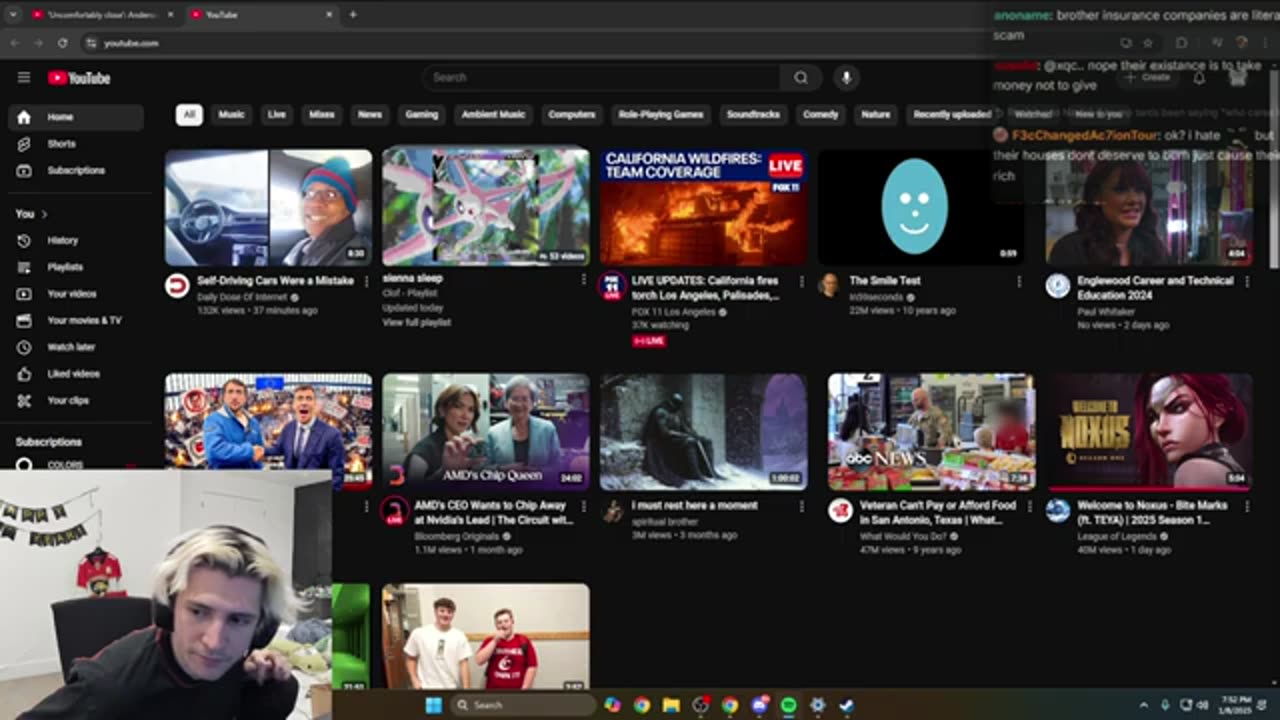This screenshot has height=720, width=1280.
Task: Open Spotify from the taskbar
Action: click(788, 705)
